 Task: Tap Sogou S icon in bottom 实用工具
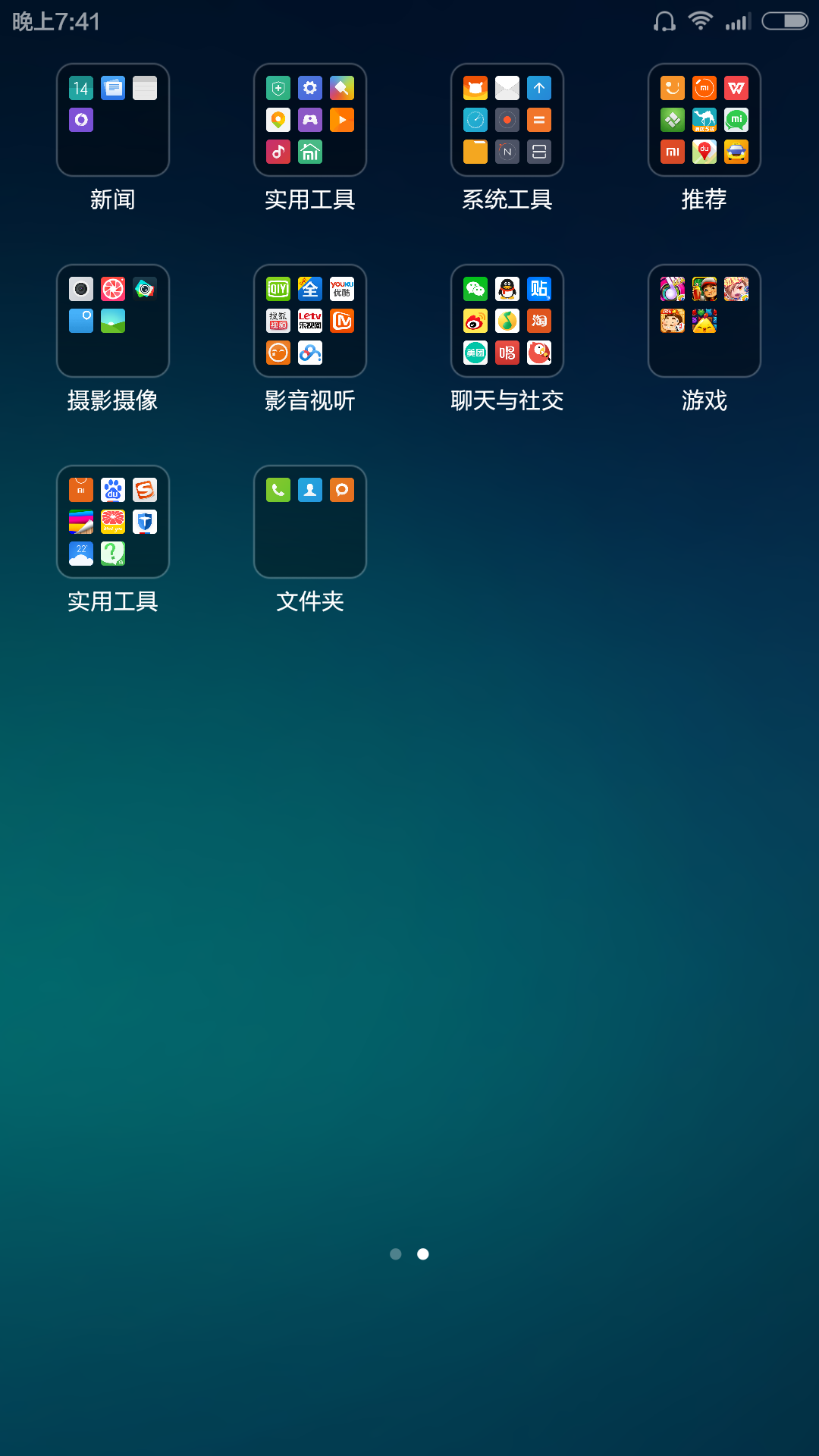(145, 490)
